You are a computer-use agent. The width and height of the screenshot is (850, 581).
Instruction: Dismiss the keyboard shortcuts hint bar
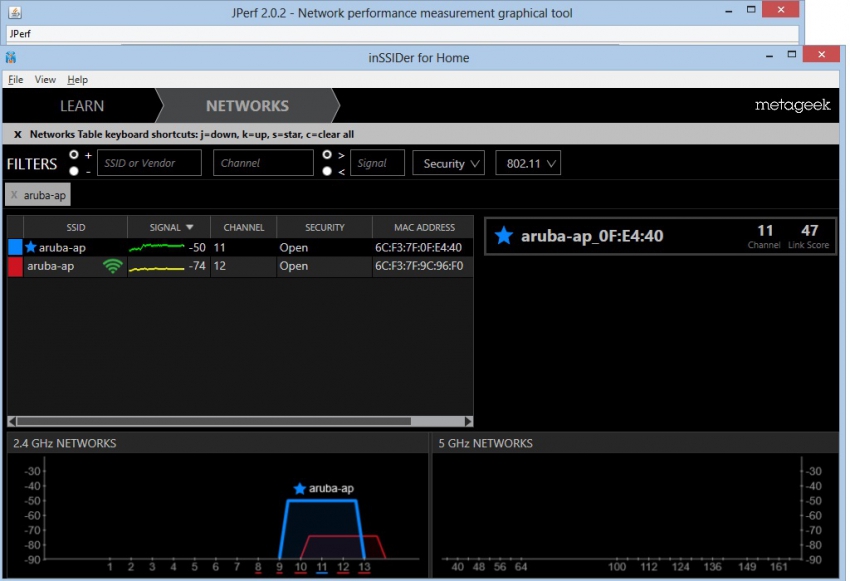pyautogui.click(x=17, y=134)
